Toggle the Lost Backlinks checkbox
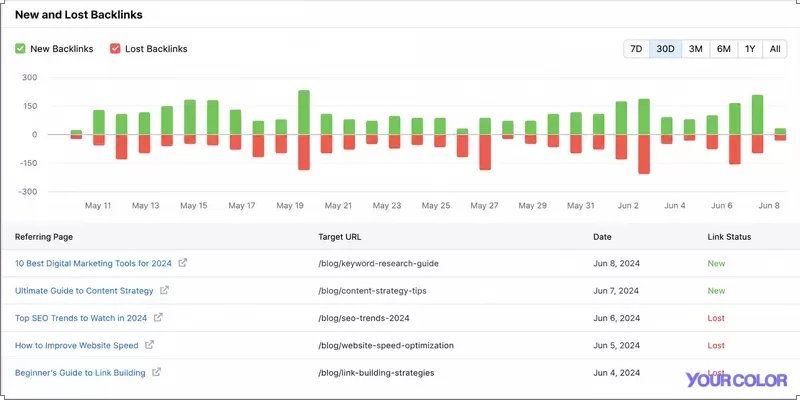Viewport: 800px width, 400px height. (x=115, y=49)
